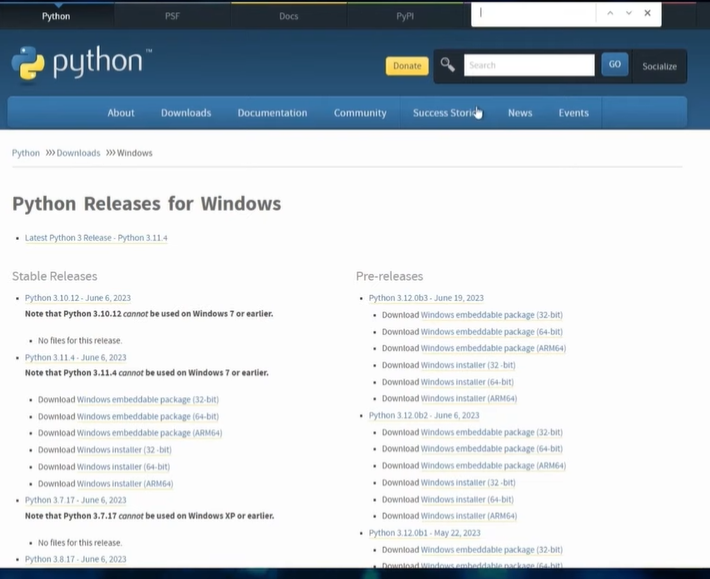Download 3.12.0b3 Windows embeddable package (ARM64)
This screenshot has width=710, height=579.
coord(494,348)
